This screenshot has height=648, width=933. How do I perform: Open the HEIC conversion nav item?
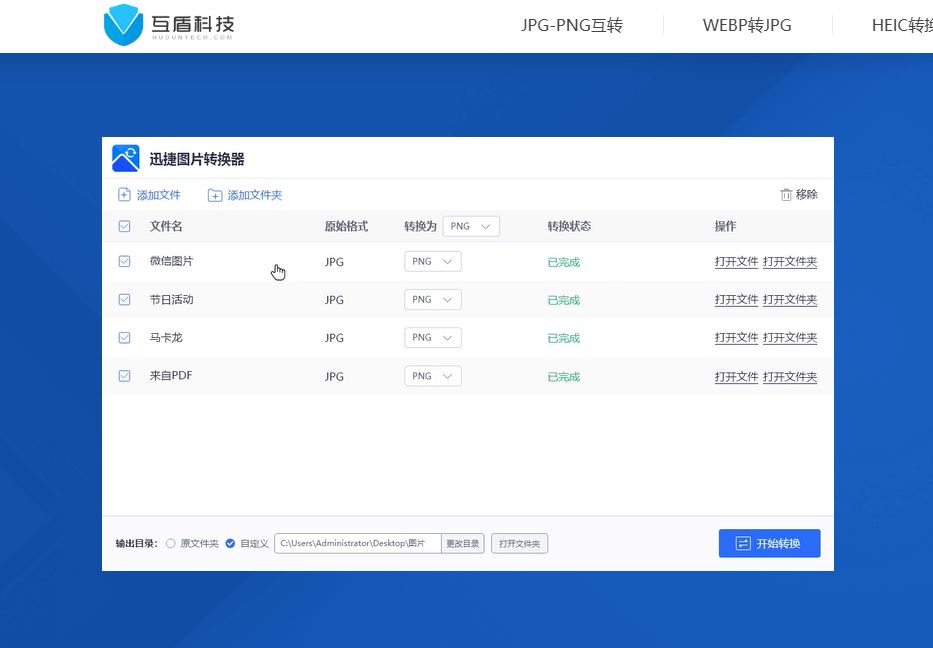coord(902,25)
